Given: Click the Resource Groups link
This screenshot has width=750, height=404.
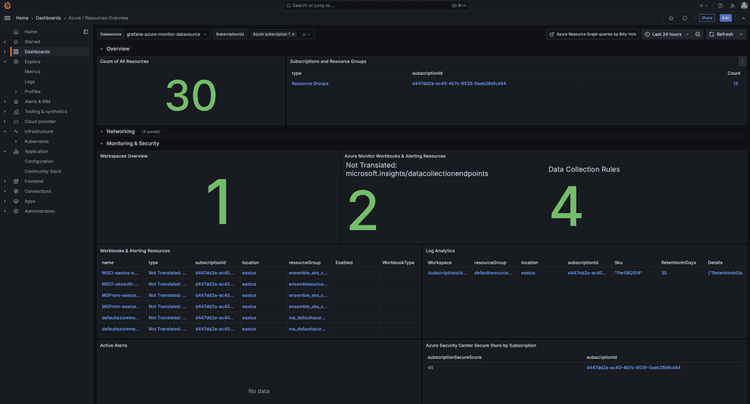Looking at the screenshot, I should 309,84.
